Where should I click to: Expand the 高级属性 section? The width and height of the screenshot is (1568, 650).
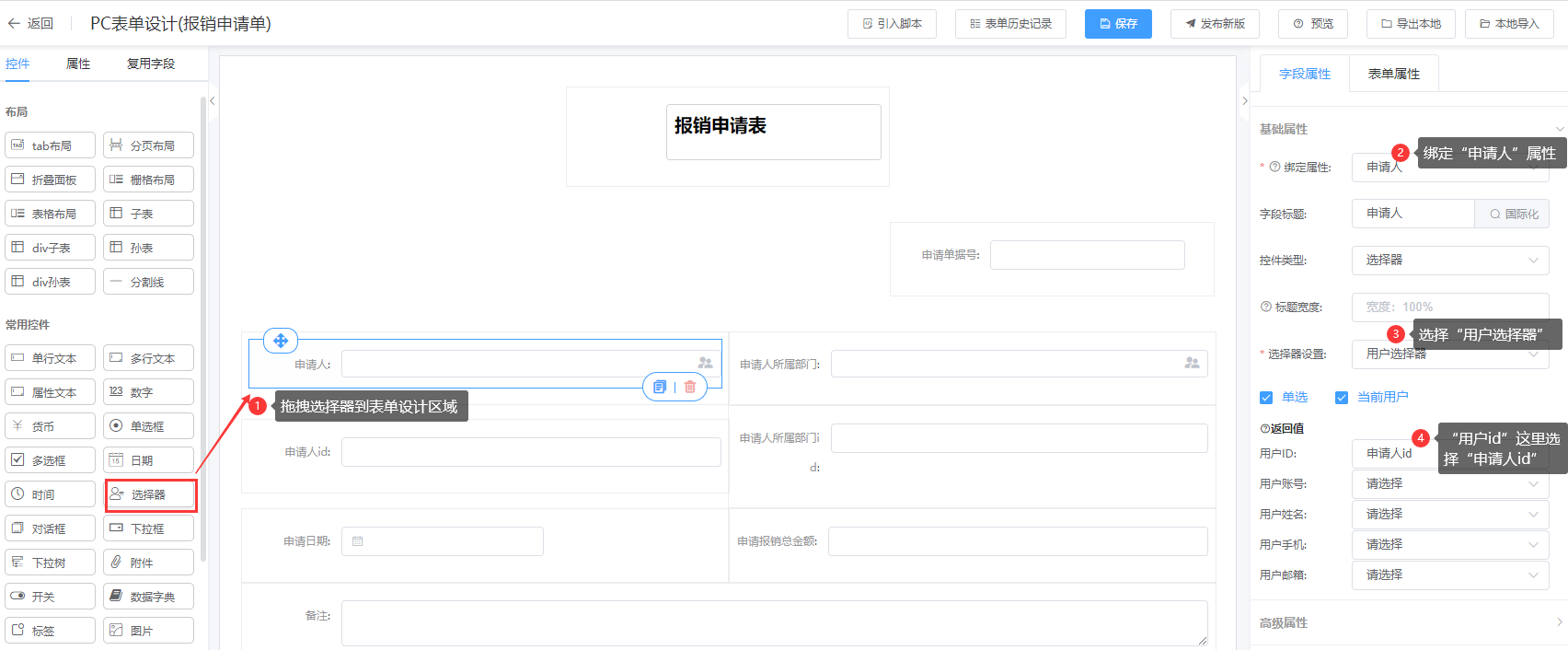click(1408, 623)
